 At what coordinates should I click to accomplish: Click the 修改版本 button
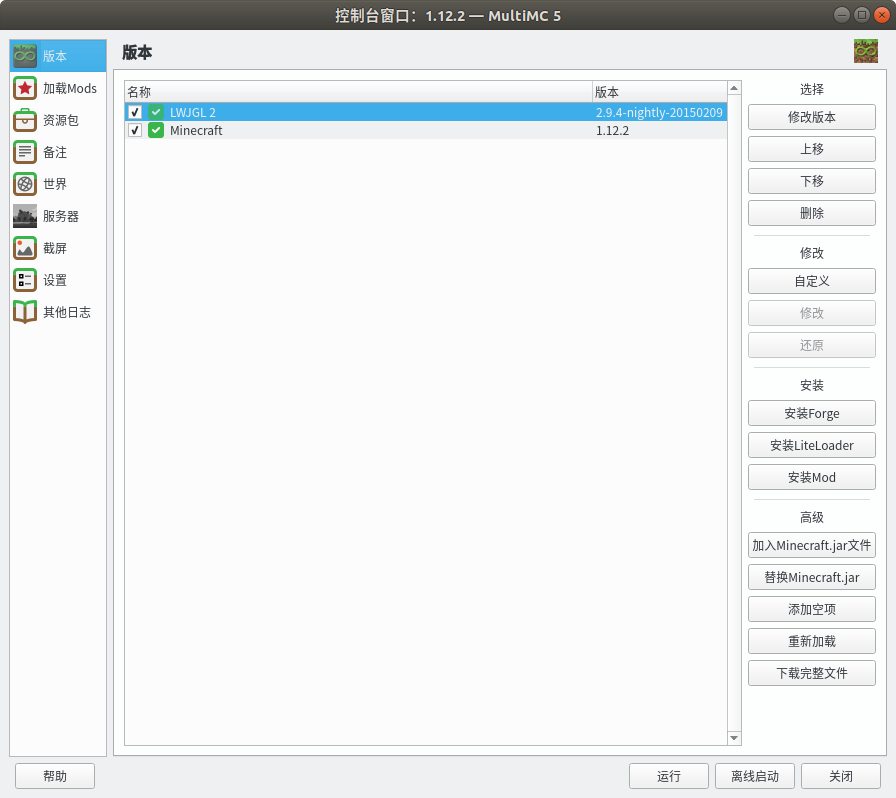coord(811,117)
